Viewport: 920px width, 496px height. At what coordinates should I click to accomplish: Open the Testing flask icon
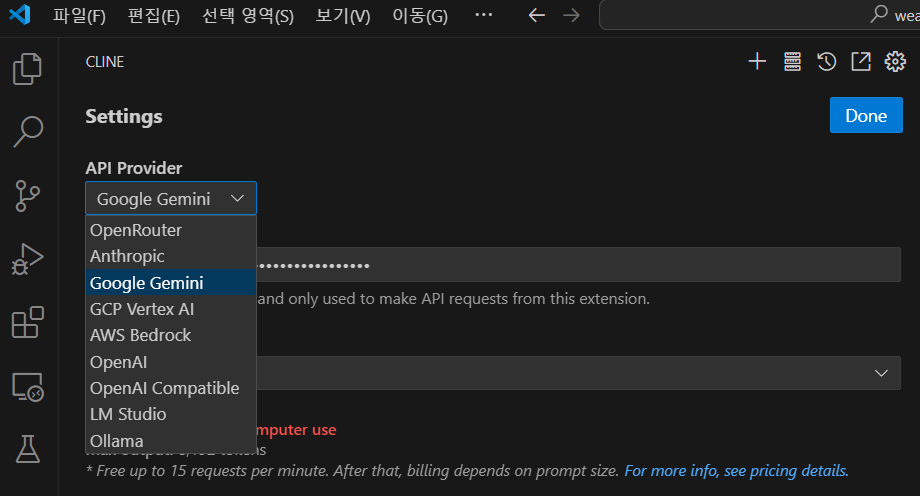coord(28,449)
